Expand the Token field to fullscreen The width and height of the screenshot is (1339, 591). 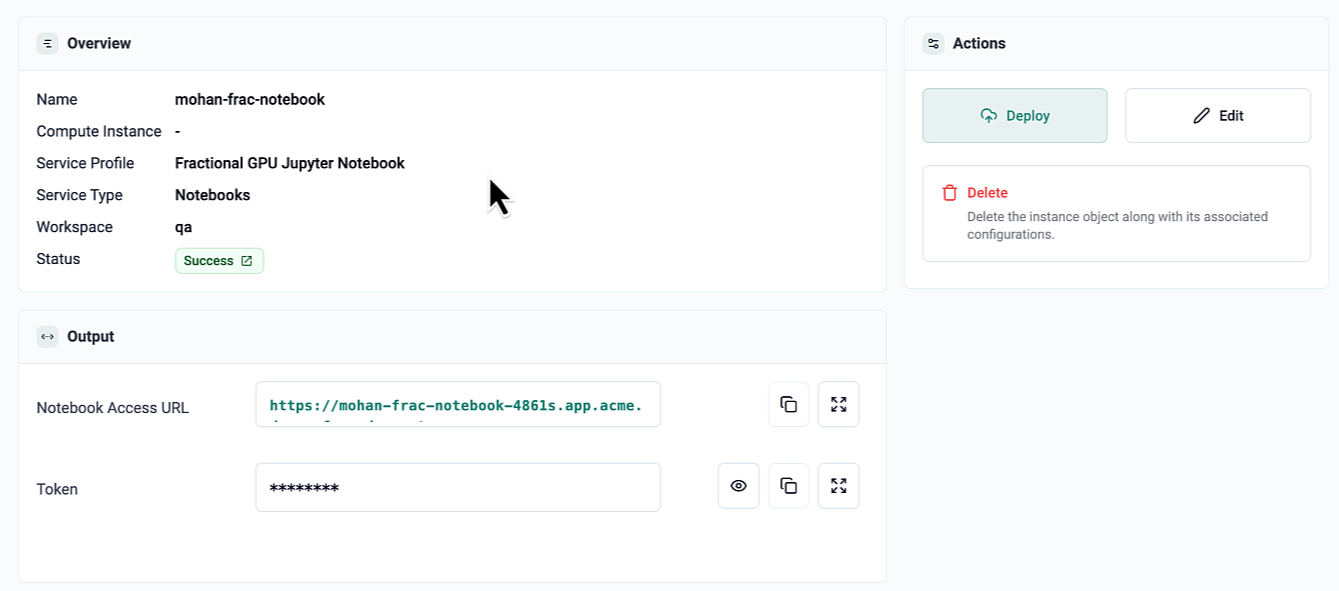pos(838,486)
